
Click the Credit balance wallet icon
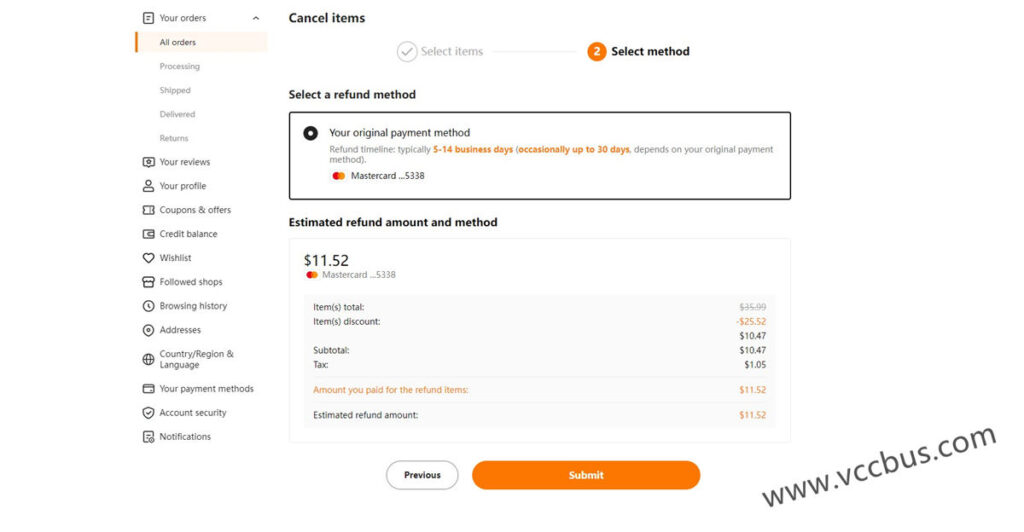[x=149, y=234]
